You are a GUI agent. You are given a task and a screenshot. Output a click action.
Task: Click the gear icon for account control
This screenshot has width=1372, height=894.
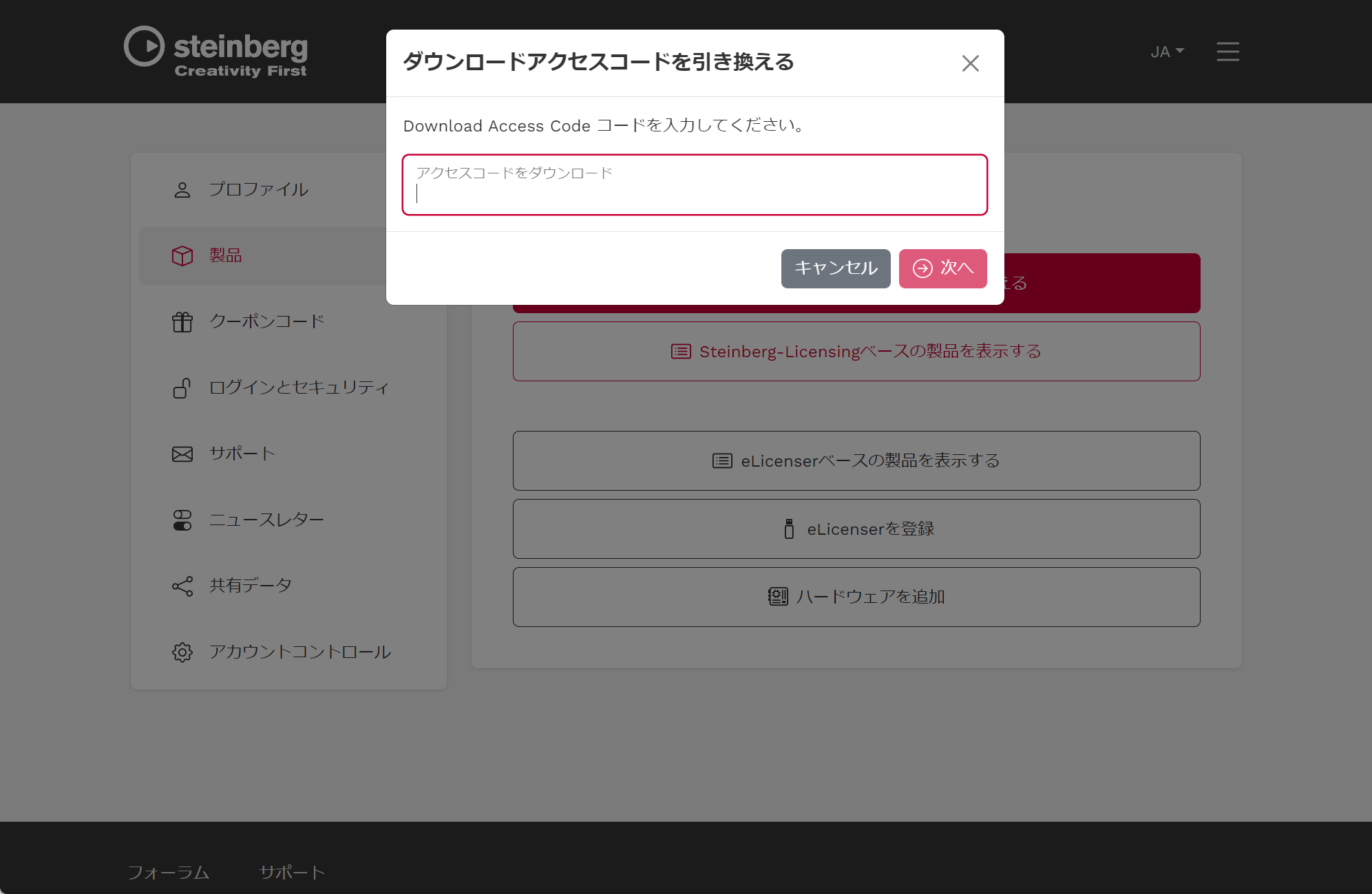point(182,652)
